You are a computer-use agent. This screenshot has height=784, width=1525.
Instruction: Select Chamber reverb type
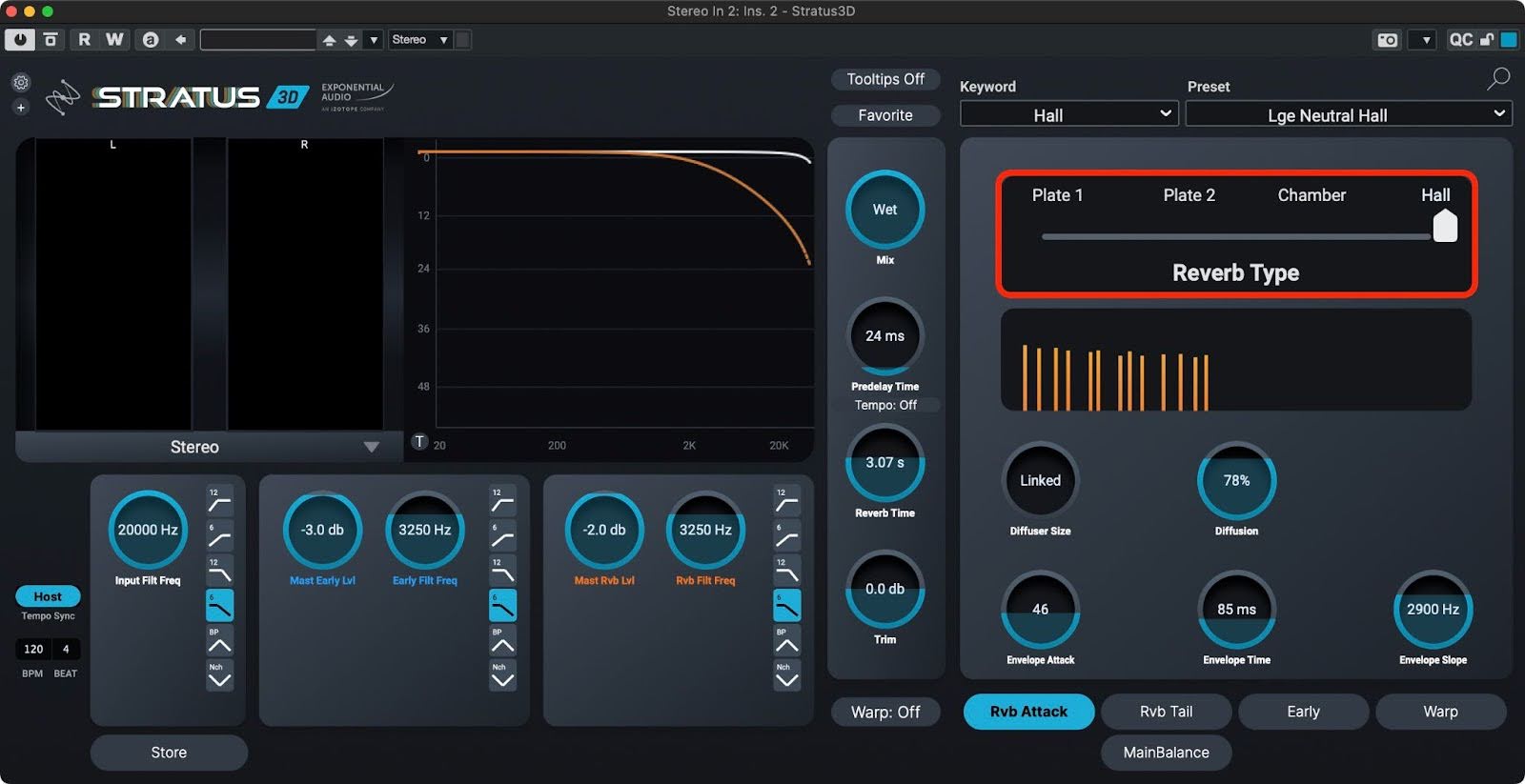pos(1311,195)
